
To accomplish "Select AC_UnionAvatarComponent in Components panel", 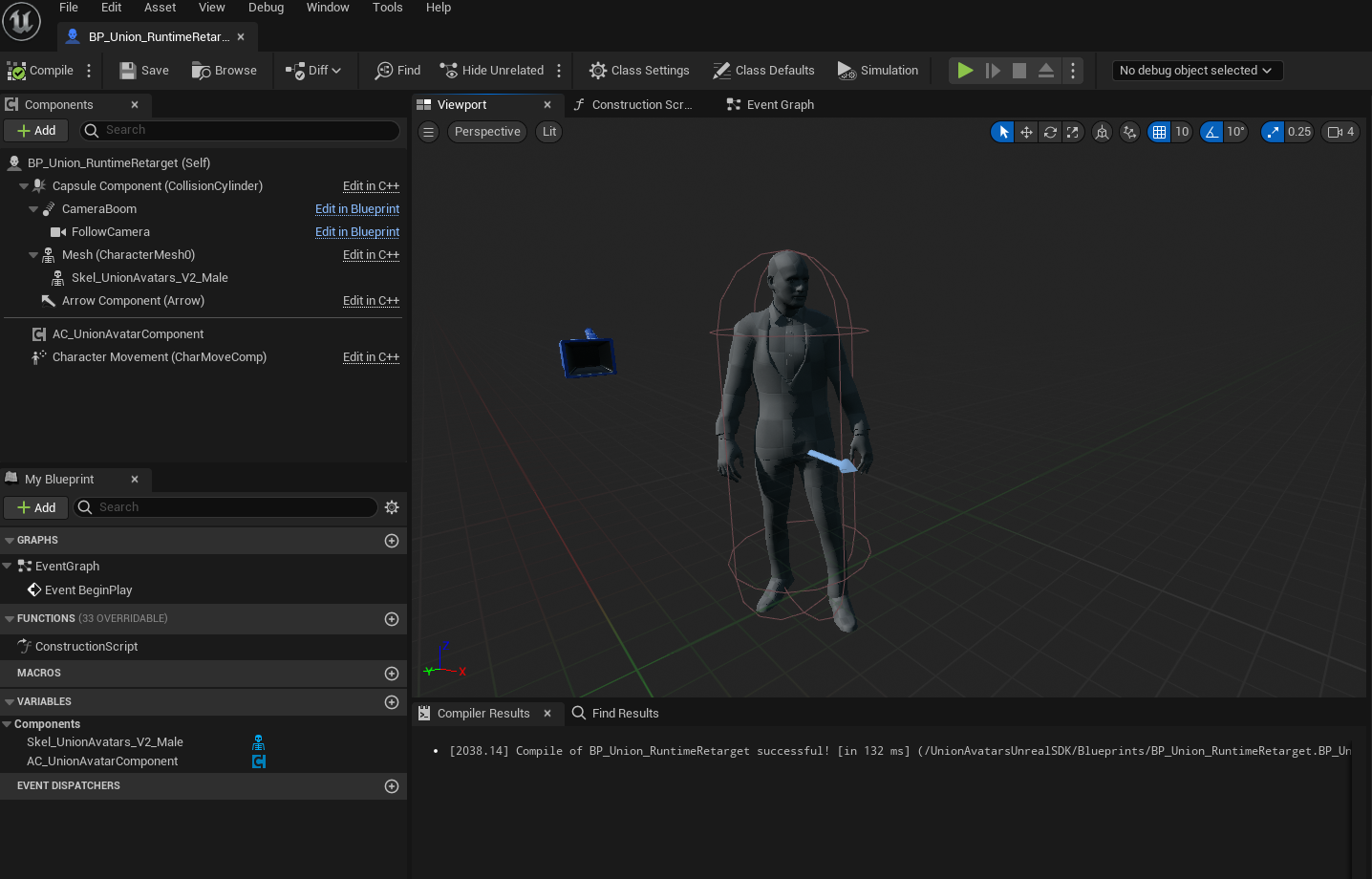I will [x=128, y=334].
